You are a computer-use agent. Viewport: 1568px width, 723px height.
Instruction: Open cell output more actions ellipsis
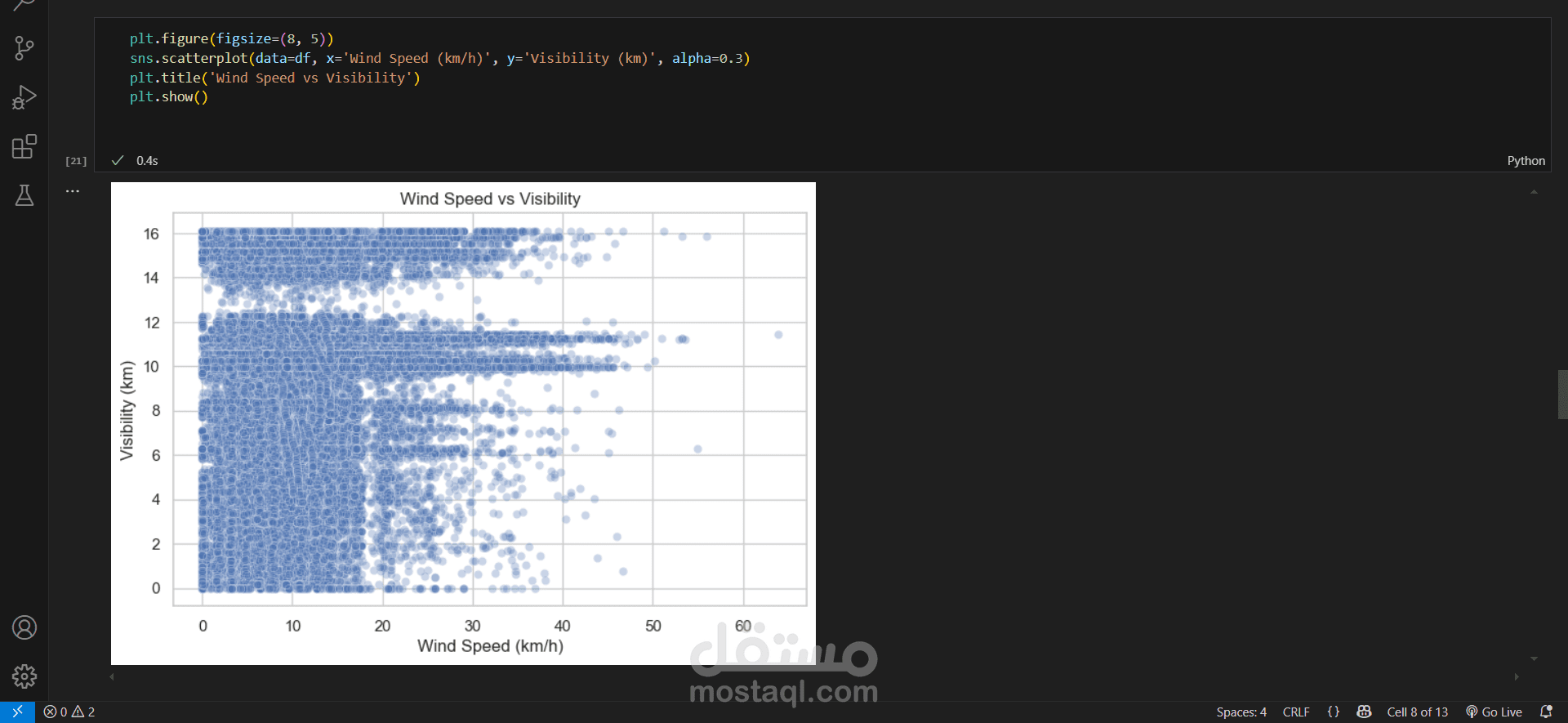73,191
